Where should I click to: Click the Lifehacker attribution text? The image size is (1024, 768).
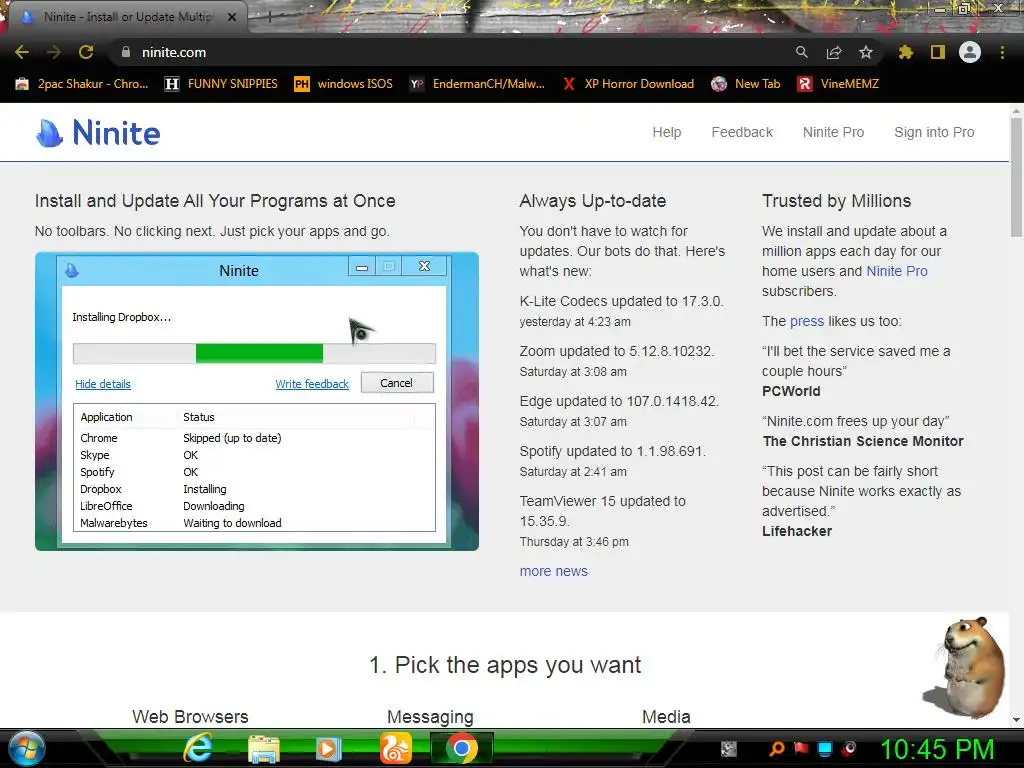(797, 532)
